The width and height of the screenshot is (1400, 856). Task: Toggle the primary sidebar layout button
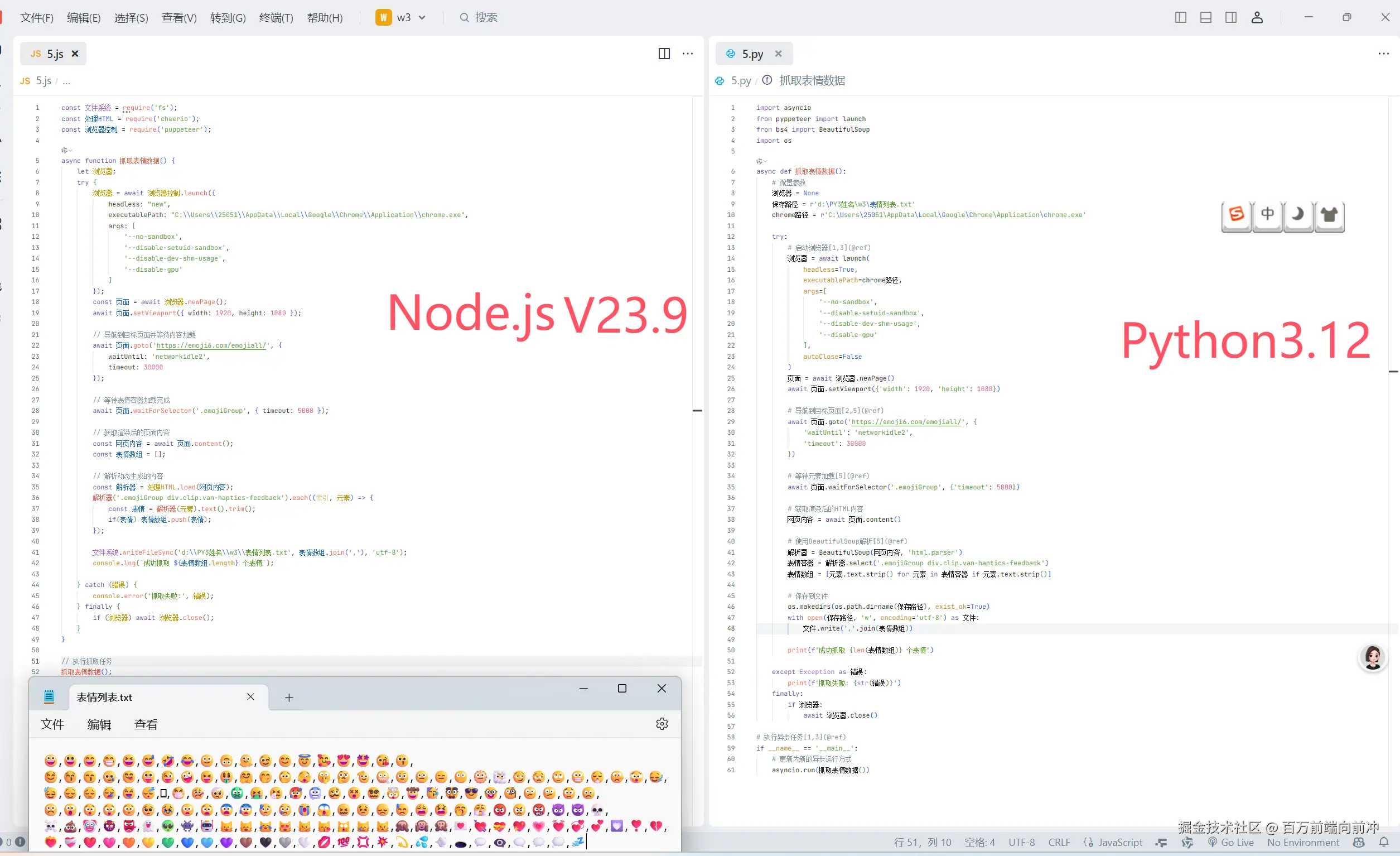coord(1180,18)
